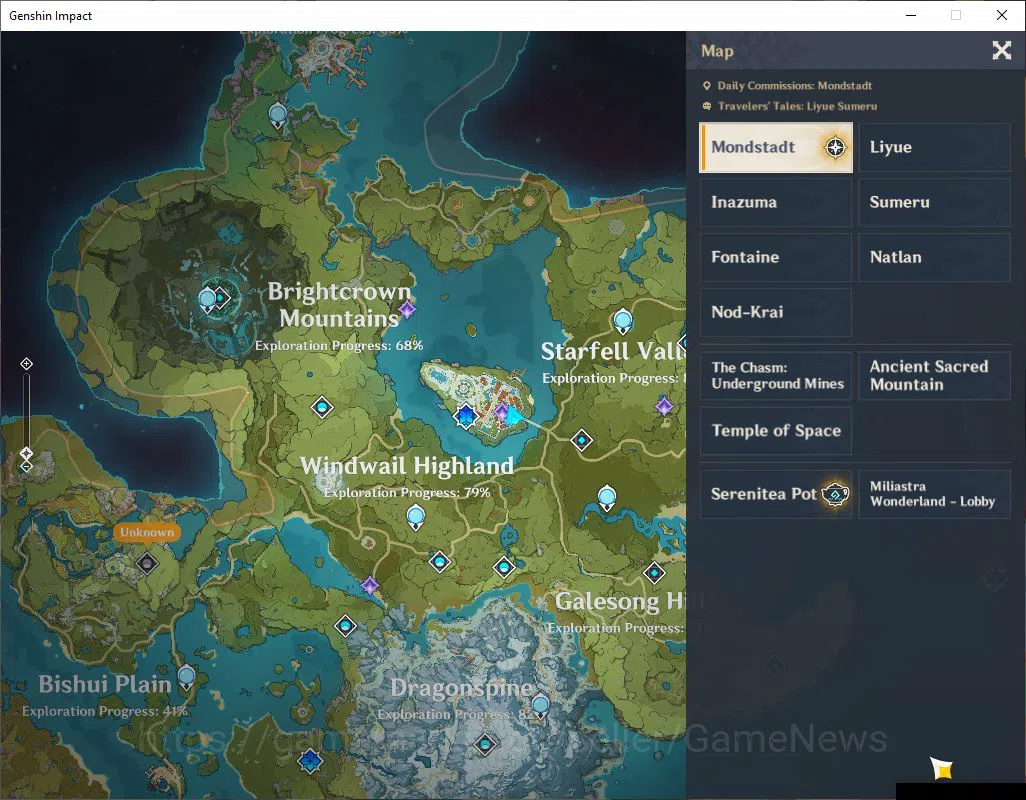This screenshot has height=800, width=1026.
Task: Select teleport waypoint at Stormterror's Lair center
Action: 207,300
